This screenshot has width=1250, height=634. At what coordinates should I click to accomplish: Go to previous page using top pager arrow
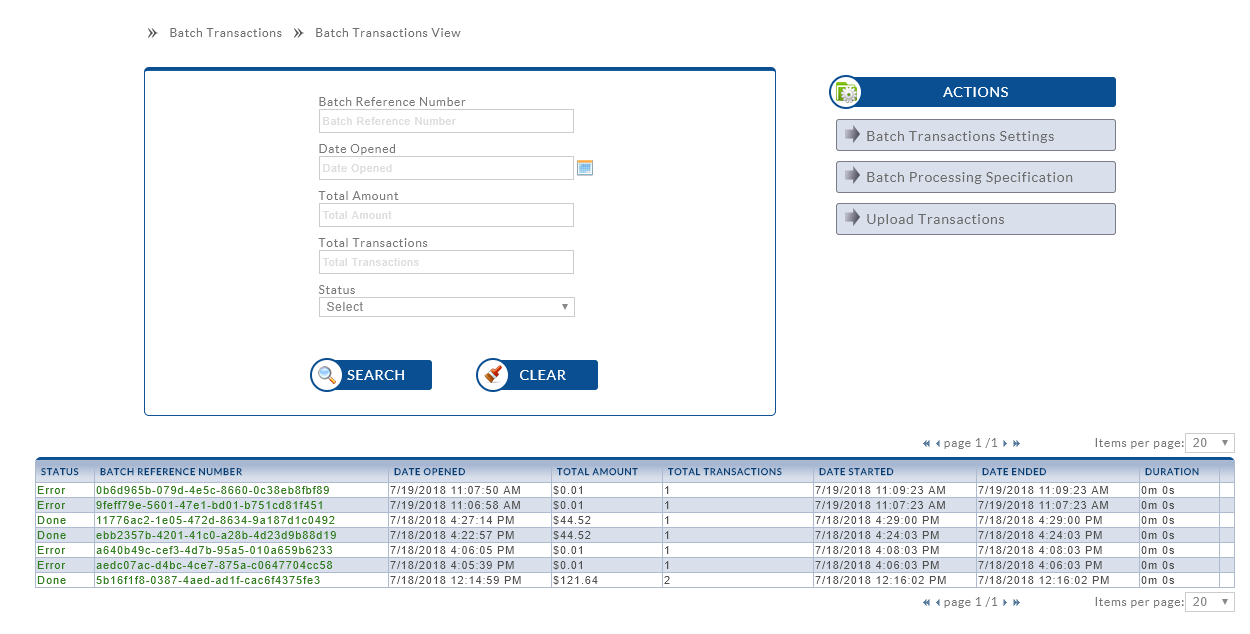938,443
